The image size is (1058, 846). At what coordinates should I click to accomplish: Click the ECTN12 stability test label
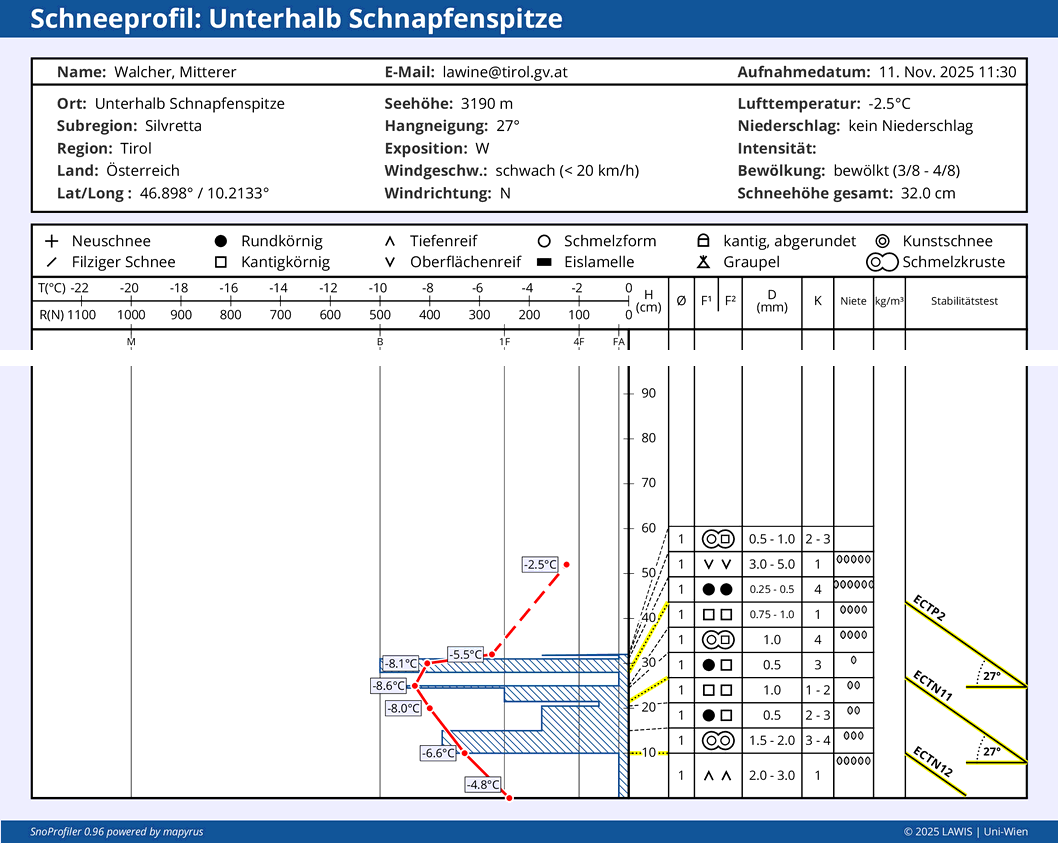pyautogui.click(x=932, y=762)
